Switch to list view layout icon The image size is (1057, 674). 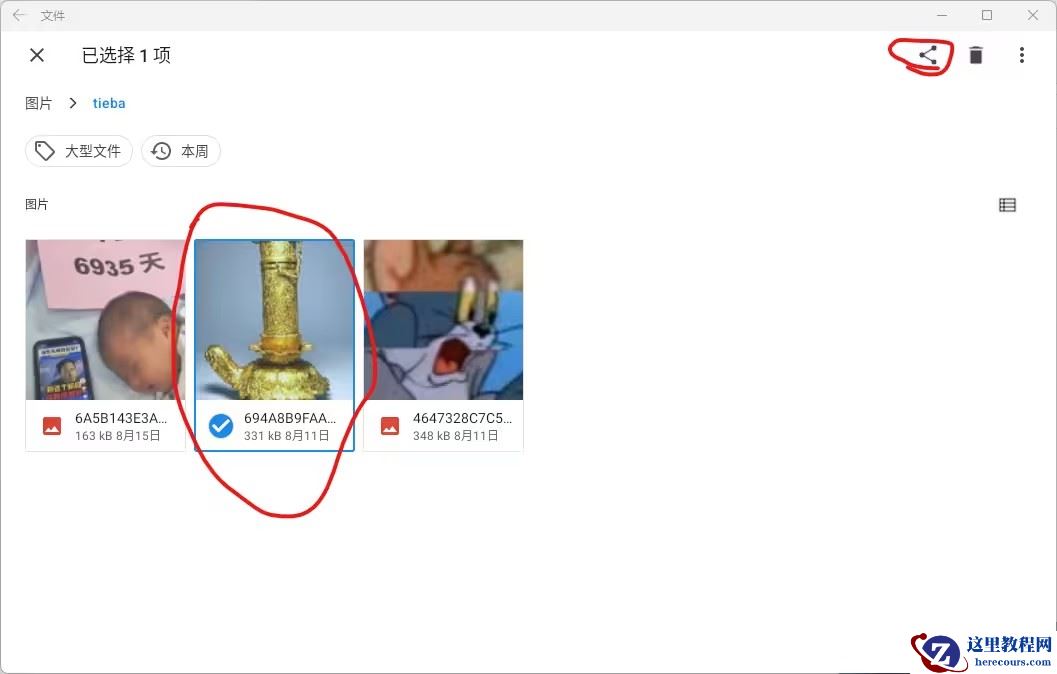[x=1007, y=205]
